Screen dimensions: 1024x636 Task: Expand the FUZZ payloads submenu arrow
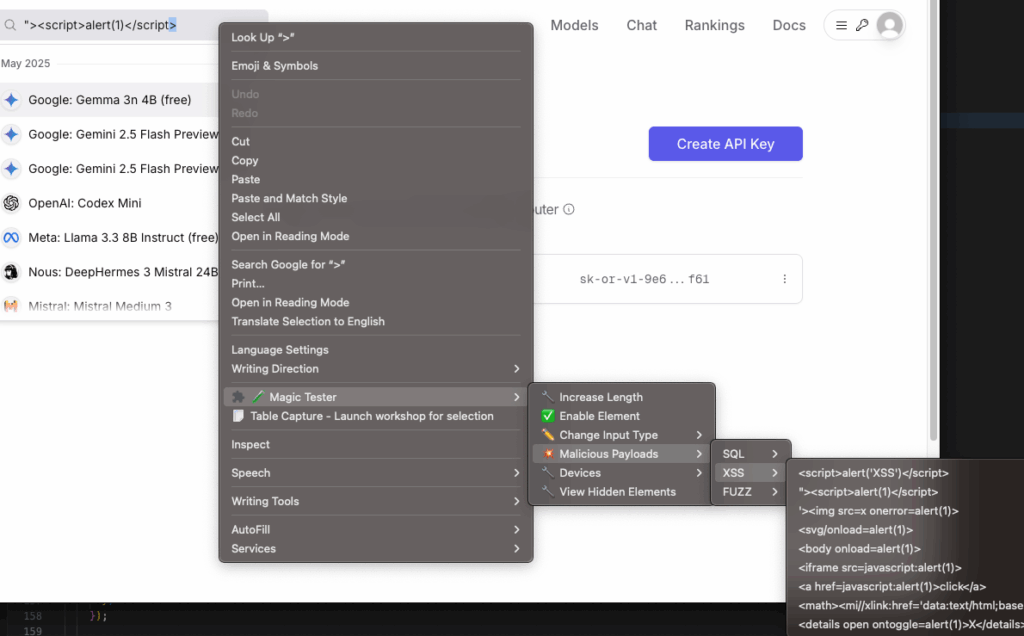pos(775,492)
